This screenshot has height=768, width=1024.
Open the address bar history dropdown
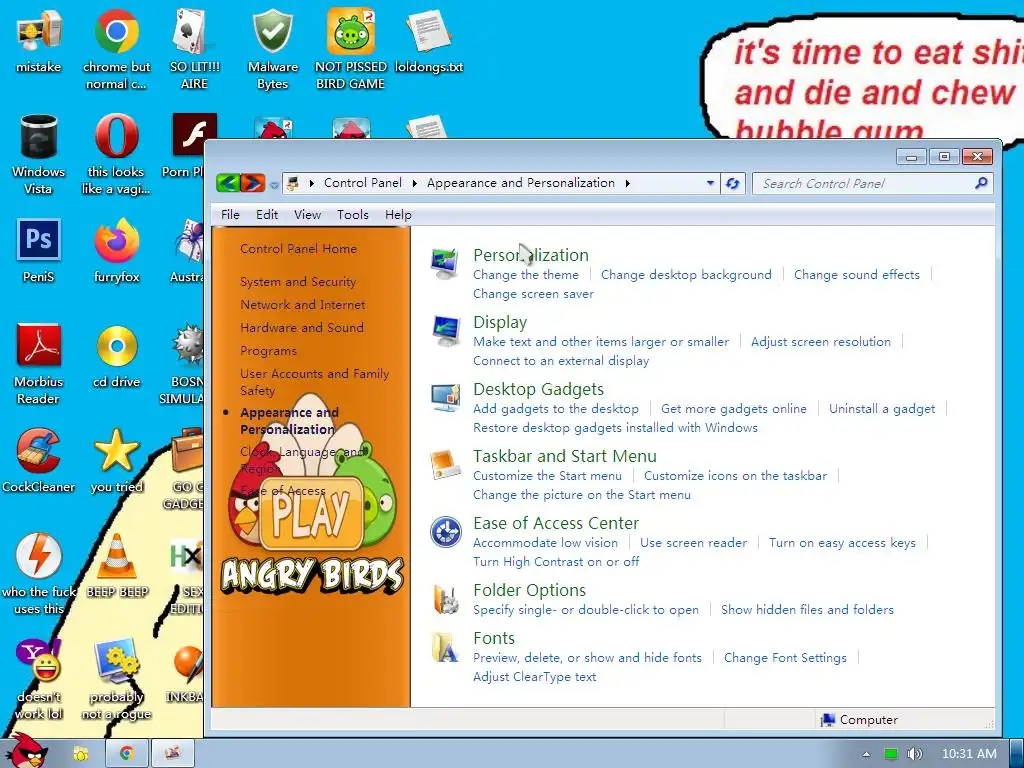point(710,184)
